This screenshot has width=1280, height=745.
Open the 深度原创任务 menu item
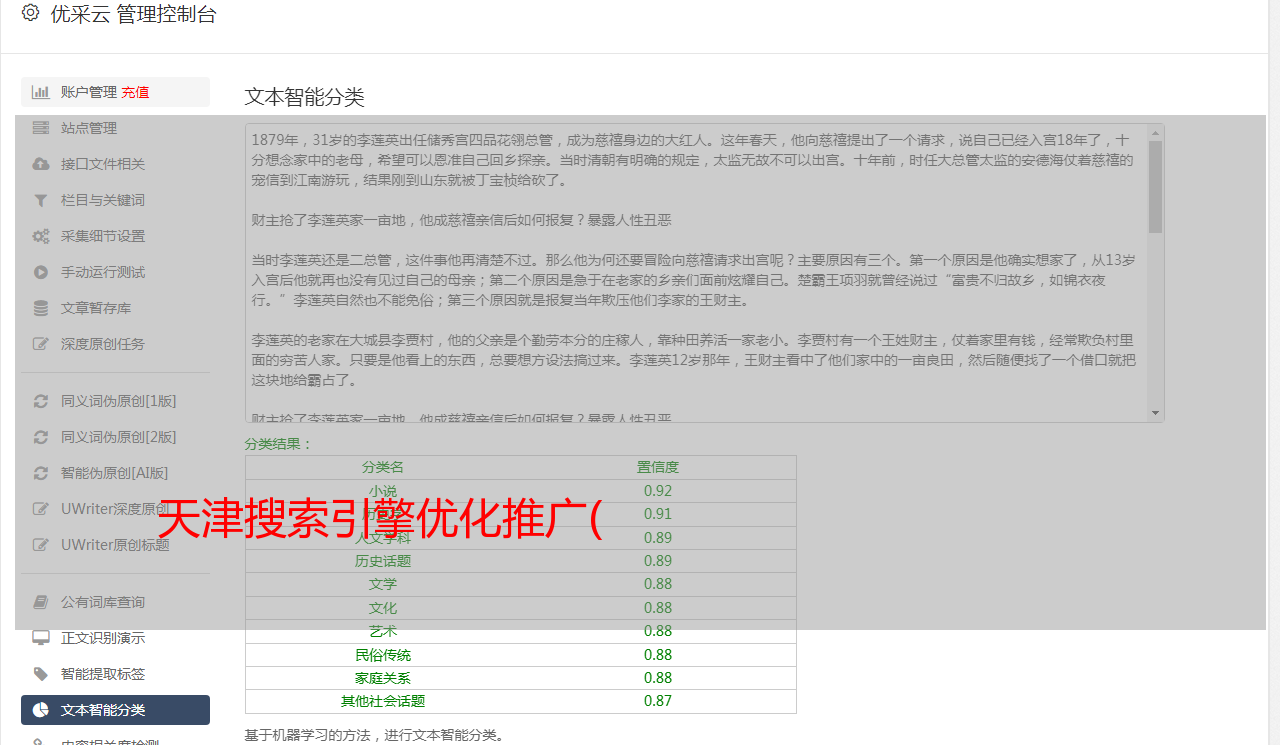[102, 344]
